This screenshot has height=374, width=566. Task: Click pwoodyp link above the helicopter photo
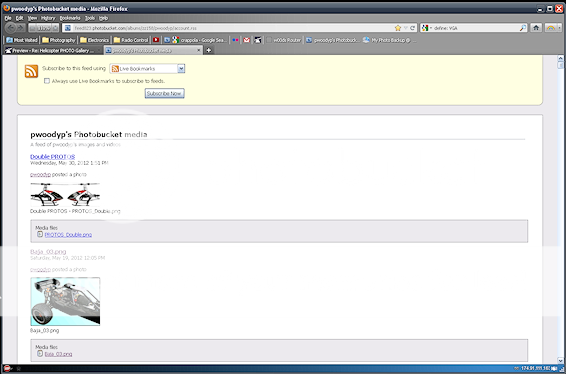point(40,174)
